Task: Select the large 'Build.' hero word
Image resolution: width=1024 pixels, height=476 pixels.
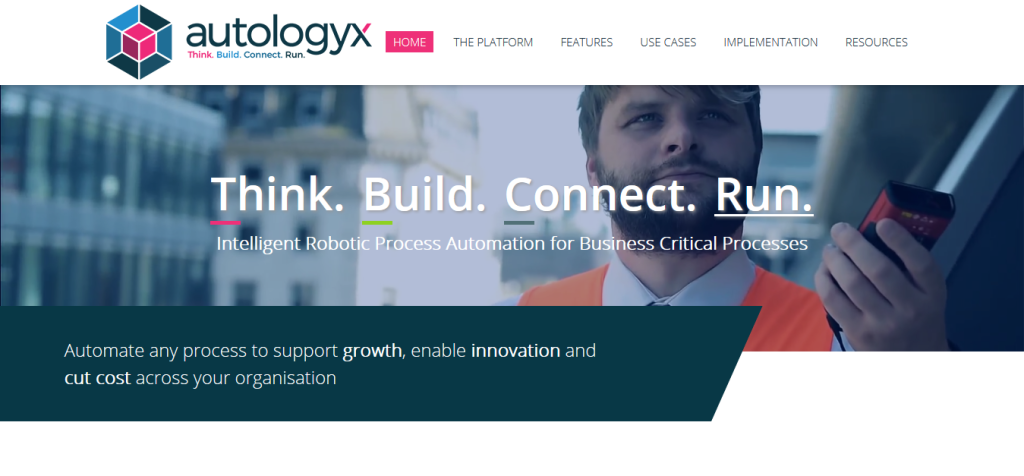Action: click(x=424, y=194)
